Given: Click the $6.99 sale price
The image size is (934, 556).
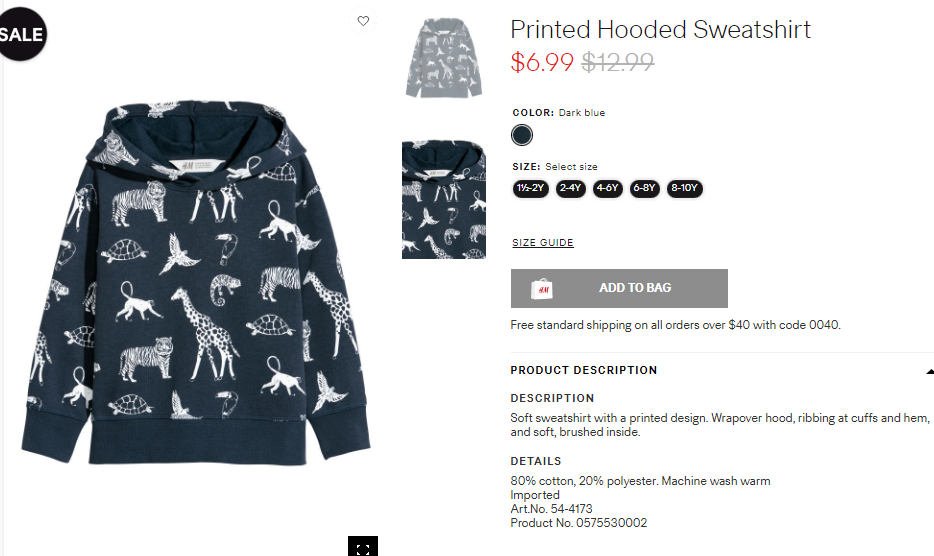Looking at the screenshot, I should click(x=542, y=62).
